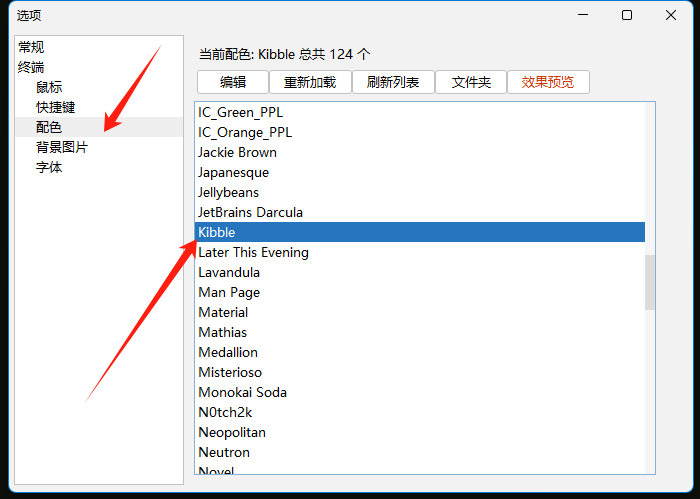Open the 鼠标 settings page
The width and height of the screenshot is (700, 499).
tap(49, 87)
